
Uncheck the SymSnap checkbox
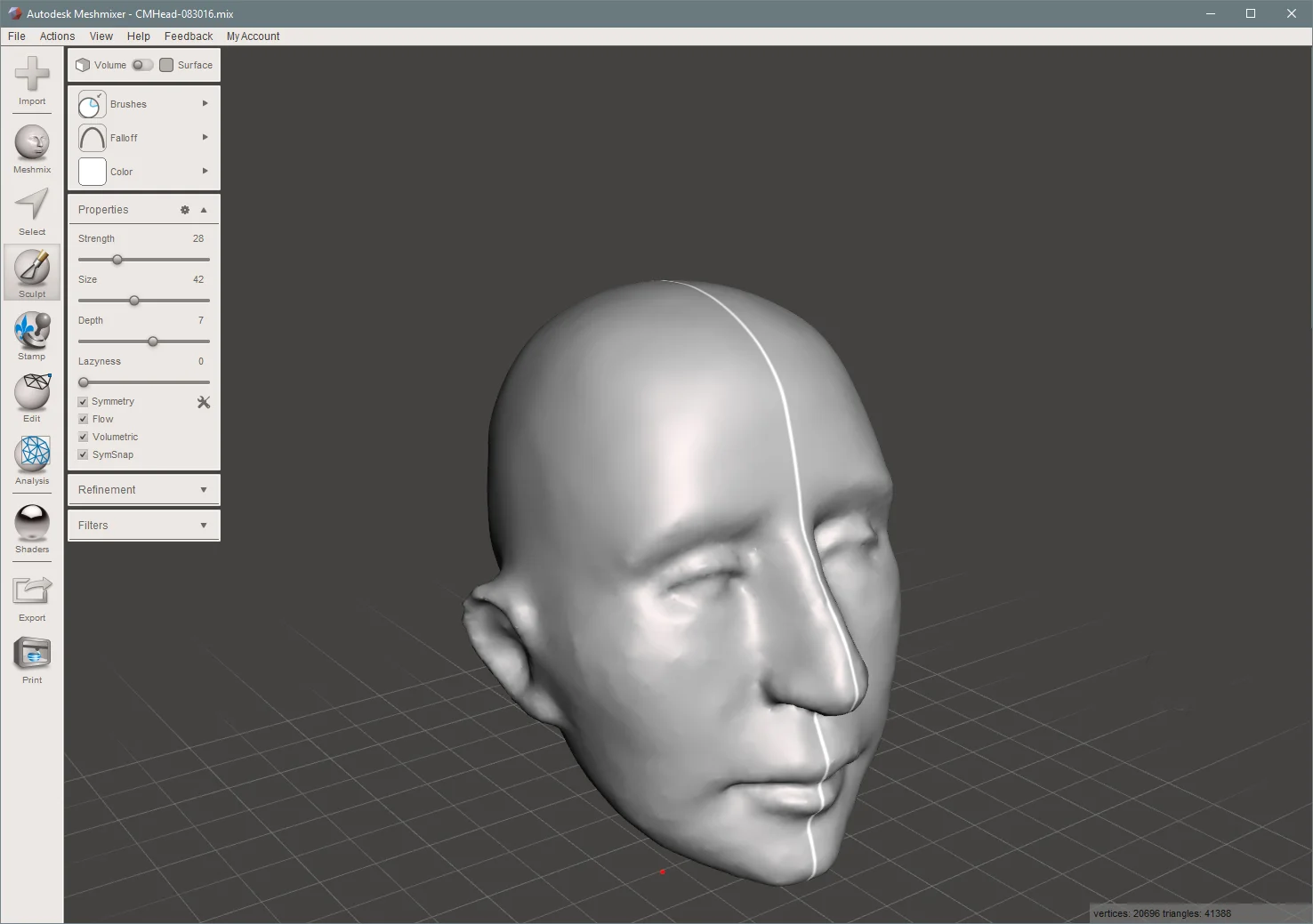(83, 454)
